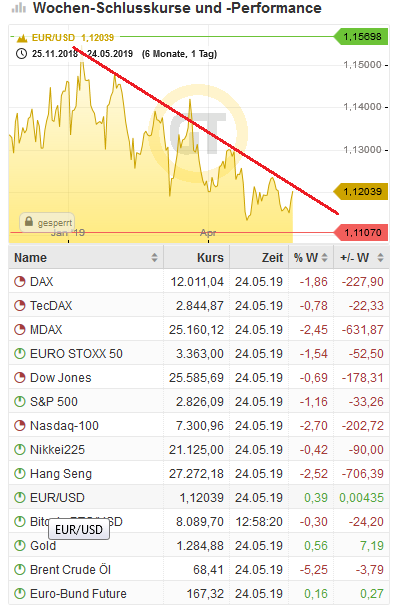Click the red clock icon next to TecDAX
Viewport: 398px width, 607px height.
pos(20,305)
